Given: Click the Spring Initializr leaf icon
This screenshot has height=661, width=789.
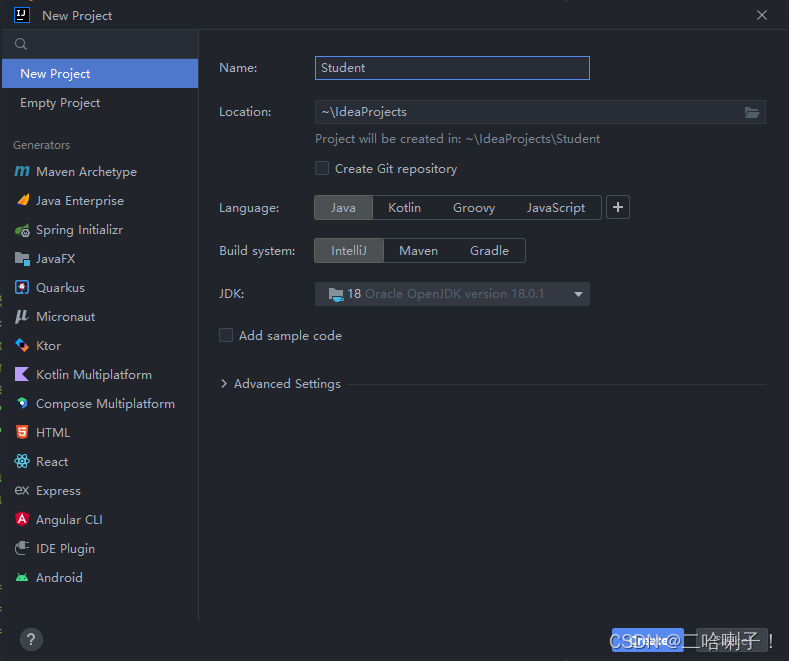Looking at the screenshot, I should coord(22,230).
